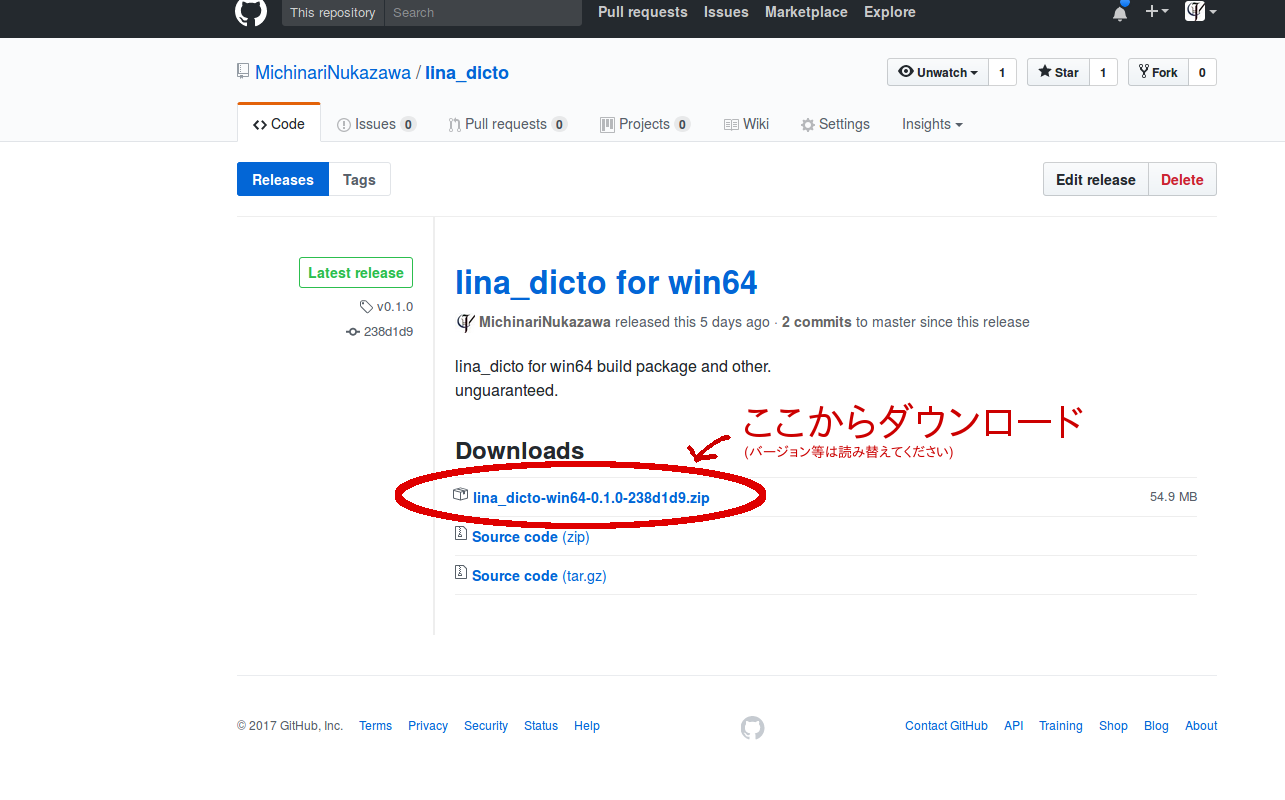Switch to the repository Pull requests tab
The height and width of the screenshot is (800, 1285).
pos(507,124)
